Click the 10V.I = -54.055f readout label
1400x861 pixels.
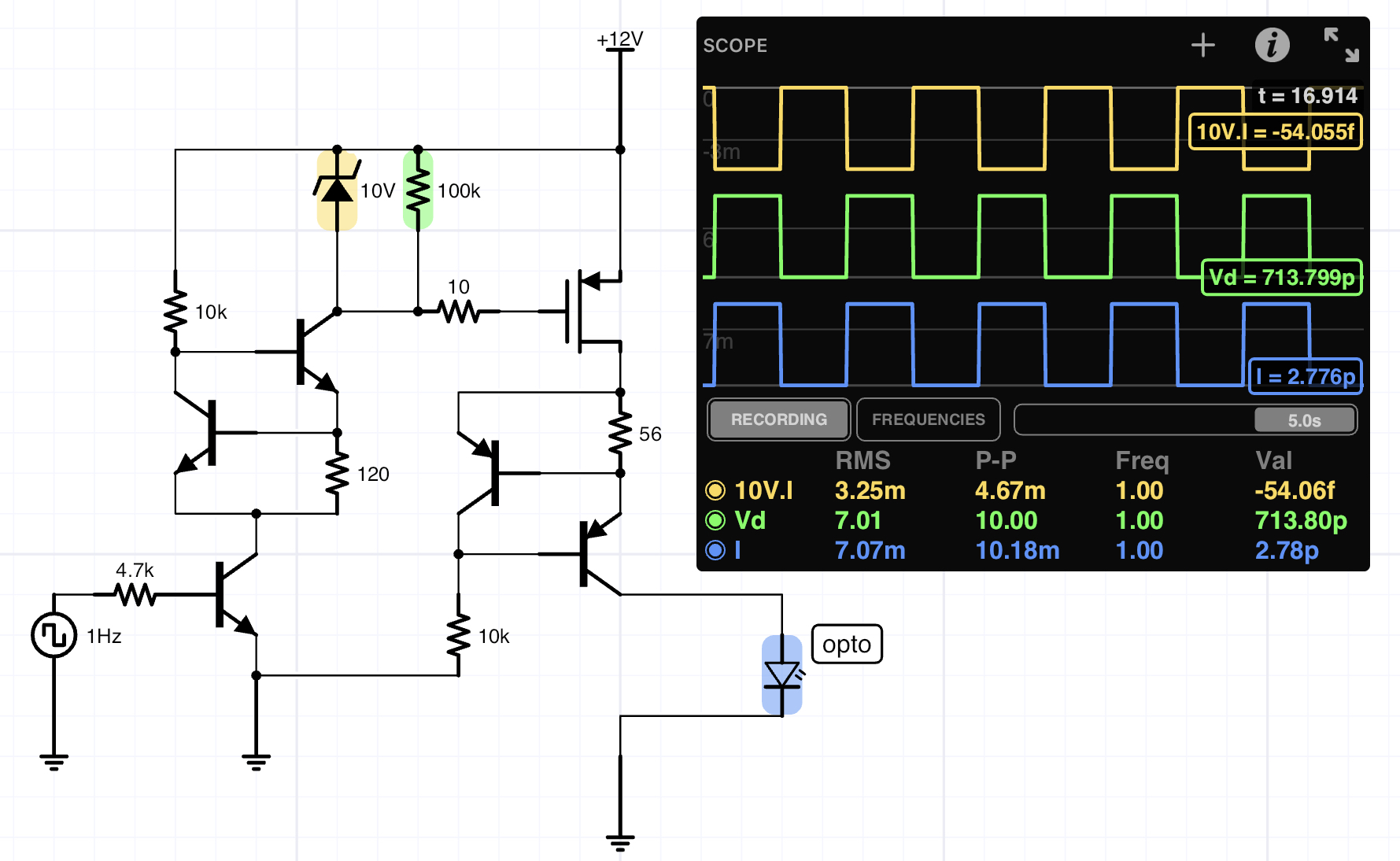coord(1275,131)
